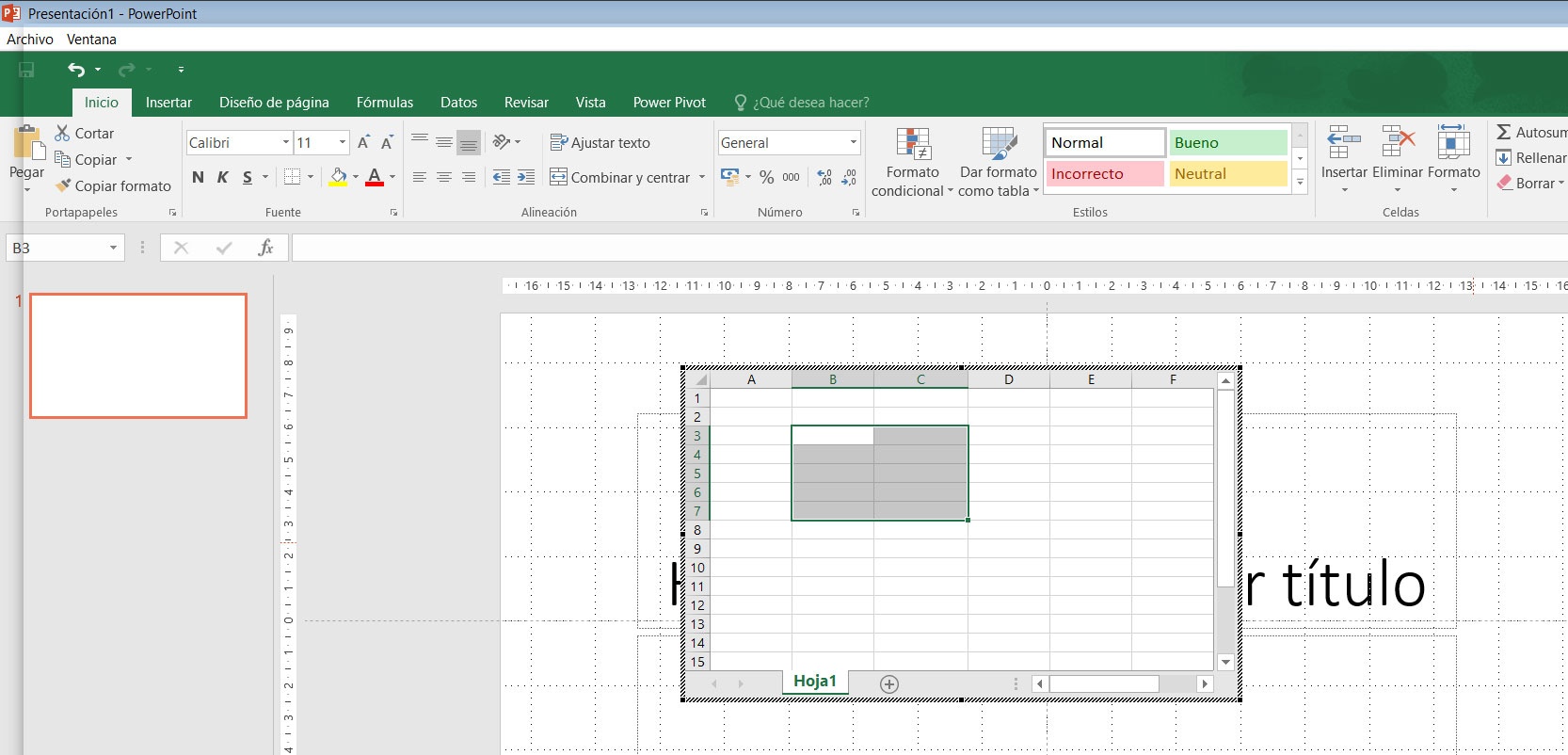This screenshot has width=1568, height=755.
Task: Apply the Incorrecto cell style
Action: pos(1105,174)
